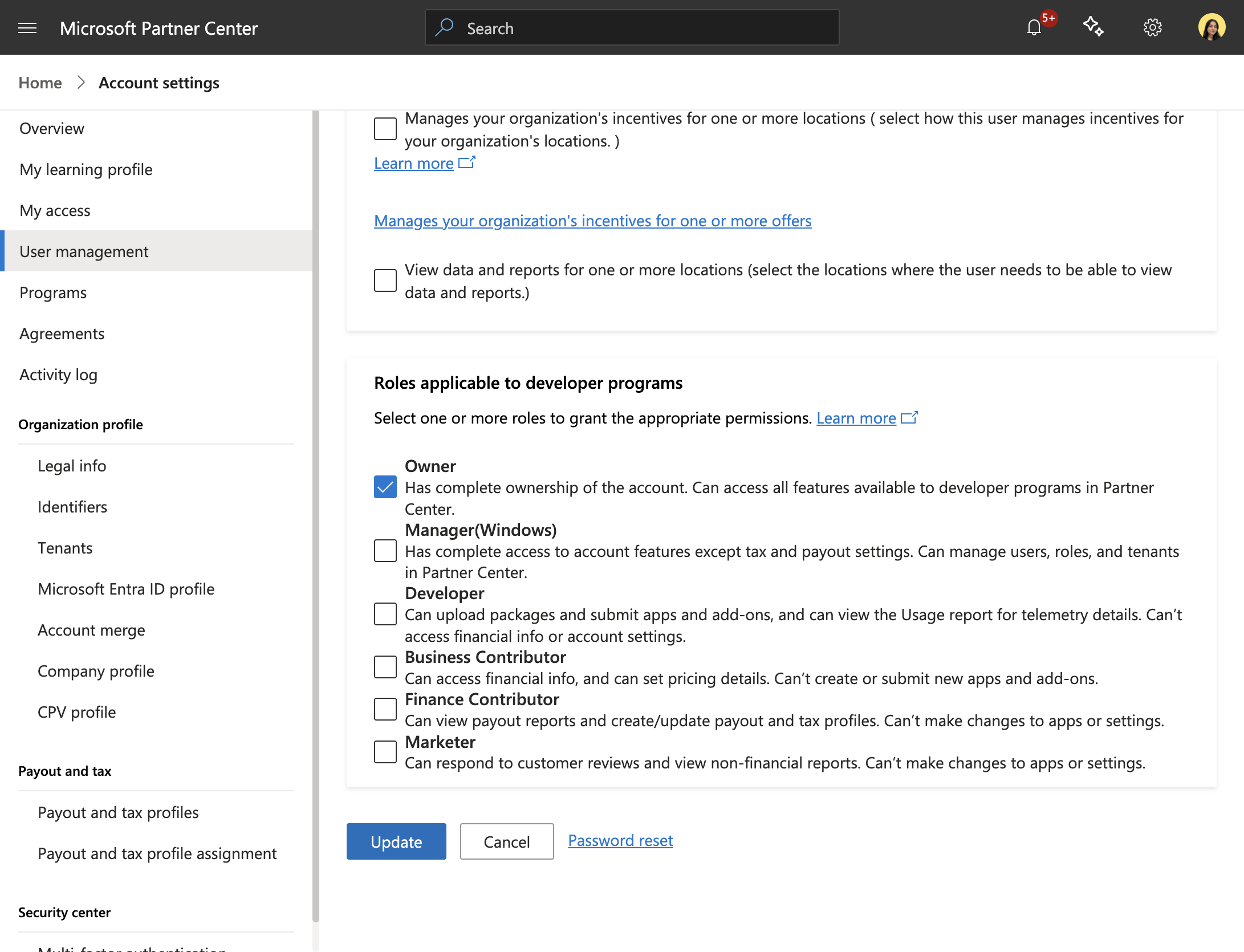Click the Account settings breadcrumb

click(x=159, y=83)
